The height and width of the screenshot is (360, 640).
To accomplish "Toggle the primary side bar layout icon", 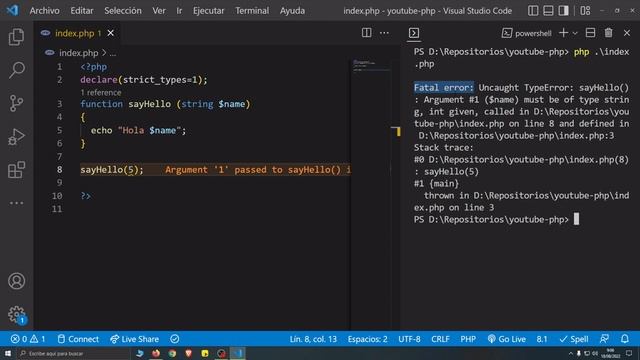I will [x=533, y=11].
